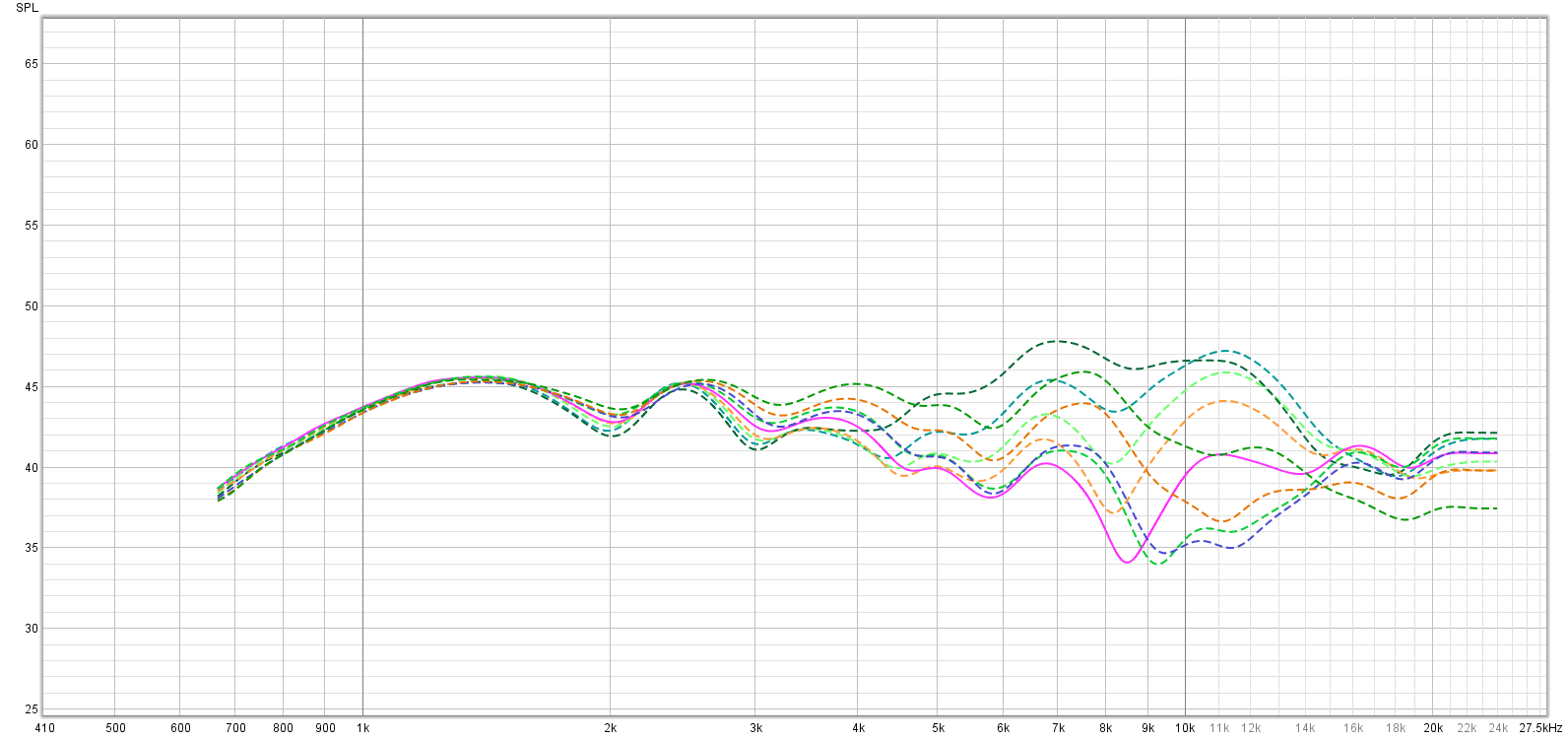Click the 65 tick on the SPL axis

32,64
